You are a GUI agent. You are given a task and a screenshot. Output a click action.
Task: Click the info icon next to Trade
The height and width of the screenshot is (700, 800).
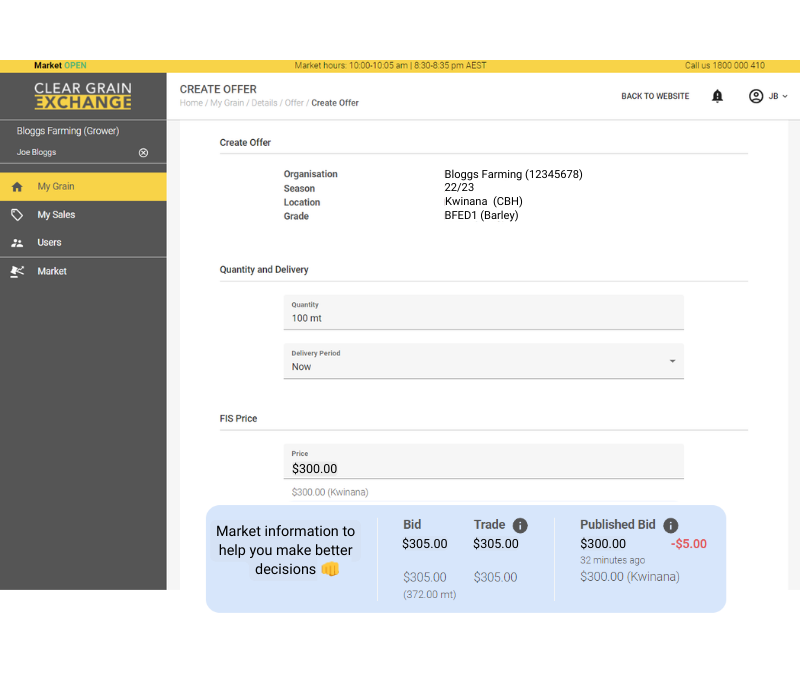(x=520, y=524)
